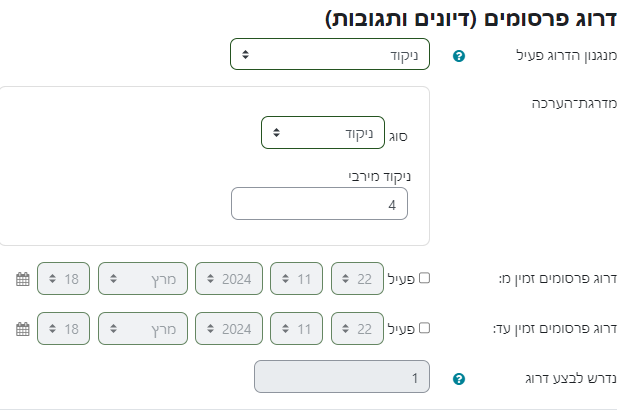Screen dimensions: 637x410
Task: Click help icon beside מנגנון הדרוג פעיל
Action: [x=459, y=56]
